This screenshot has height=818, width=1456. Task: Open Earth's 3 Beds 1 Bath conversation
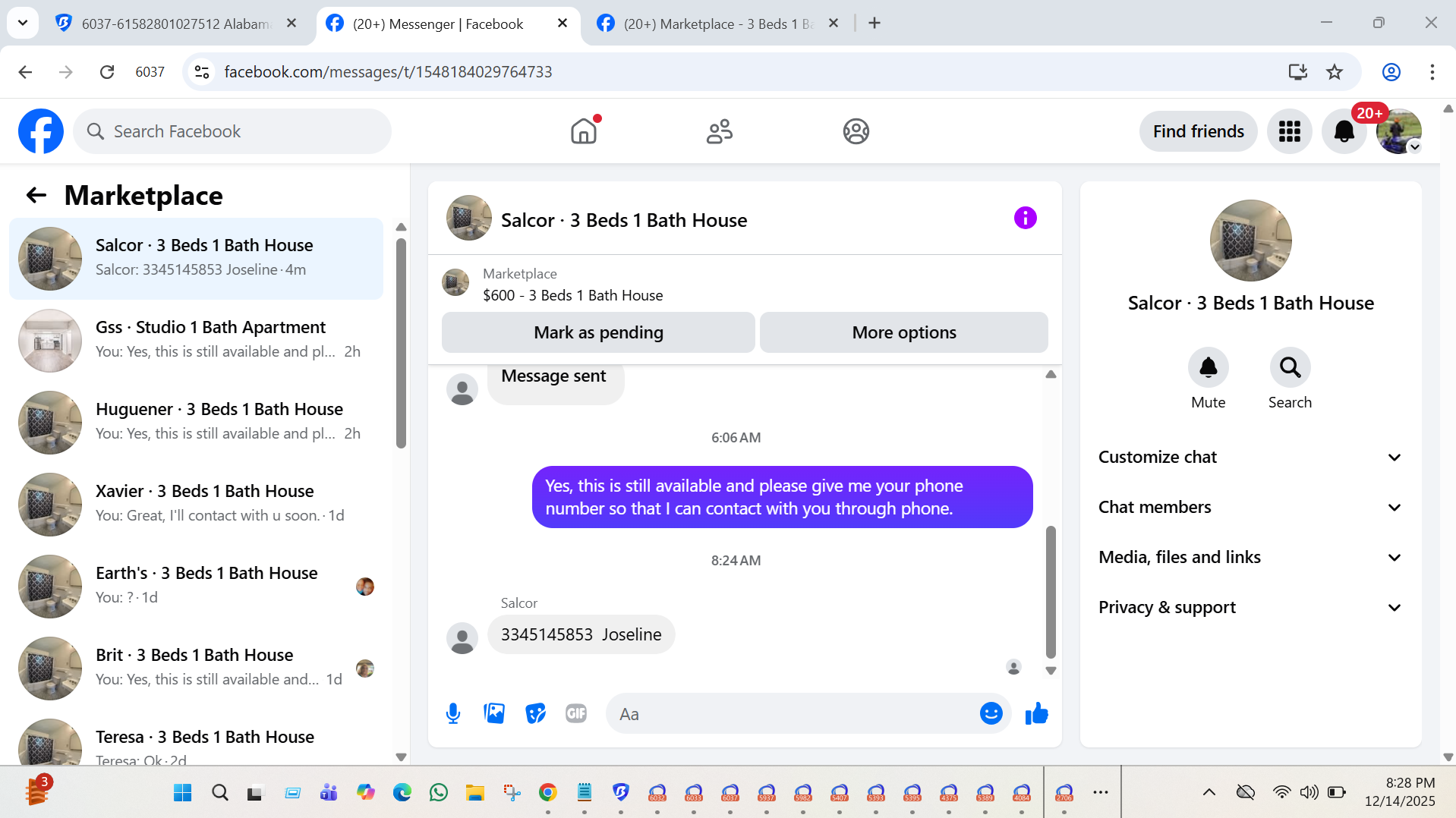[x=196, y=586]
